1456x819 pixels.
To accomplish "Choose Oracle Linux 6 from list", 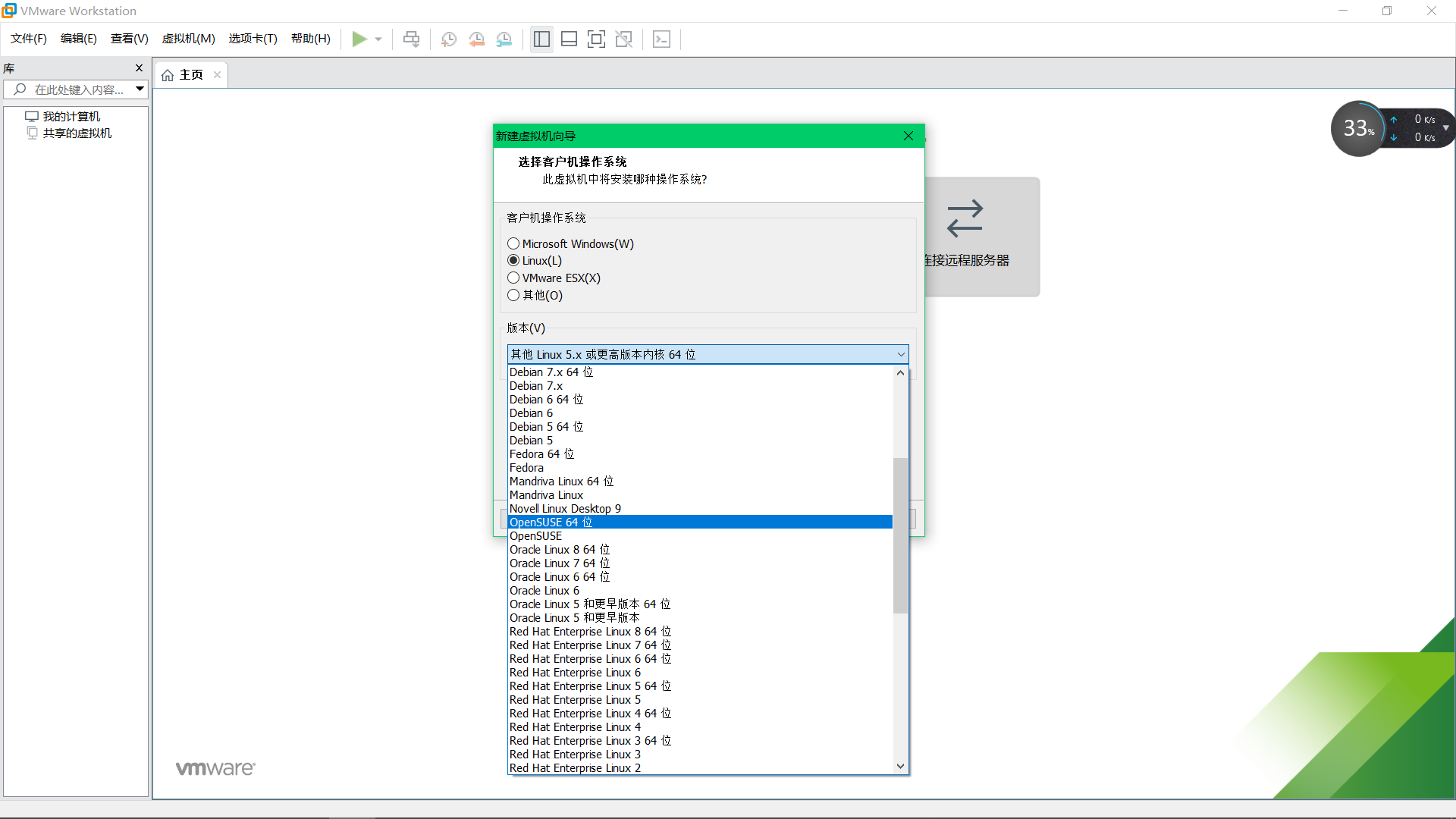I will click(x=701, y=591).
